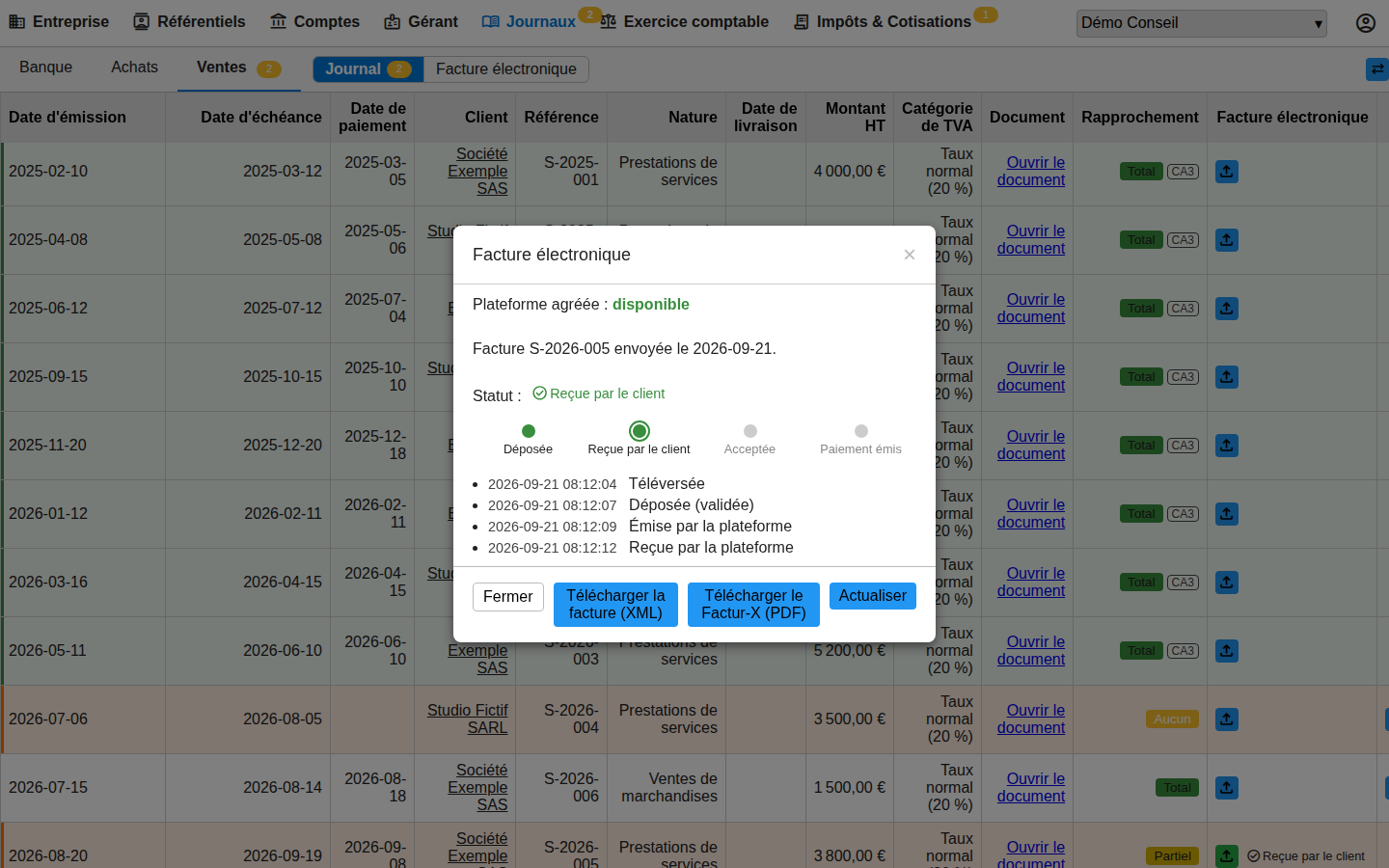Click upload icon for the 2025-02-10 invoice

click(1227, 172)
